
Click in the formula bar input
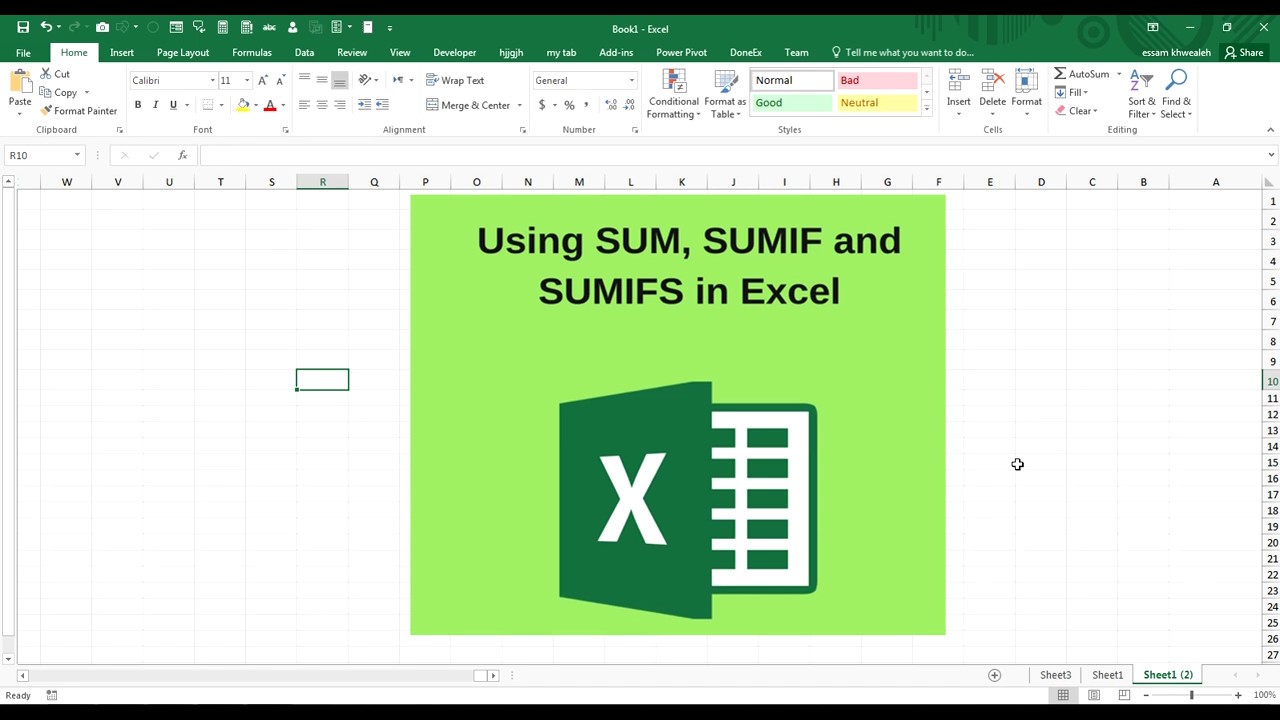733,155
